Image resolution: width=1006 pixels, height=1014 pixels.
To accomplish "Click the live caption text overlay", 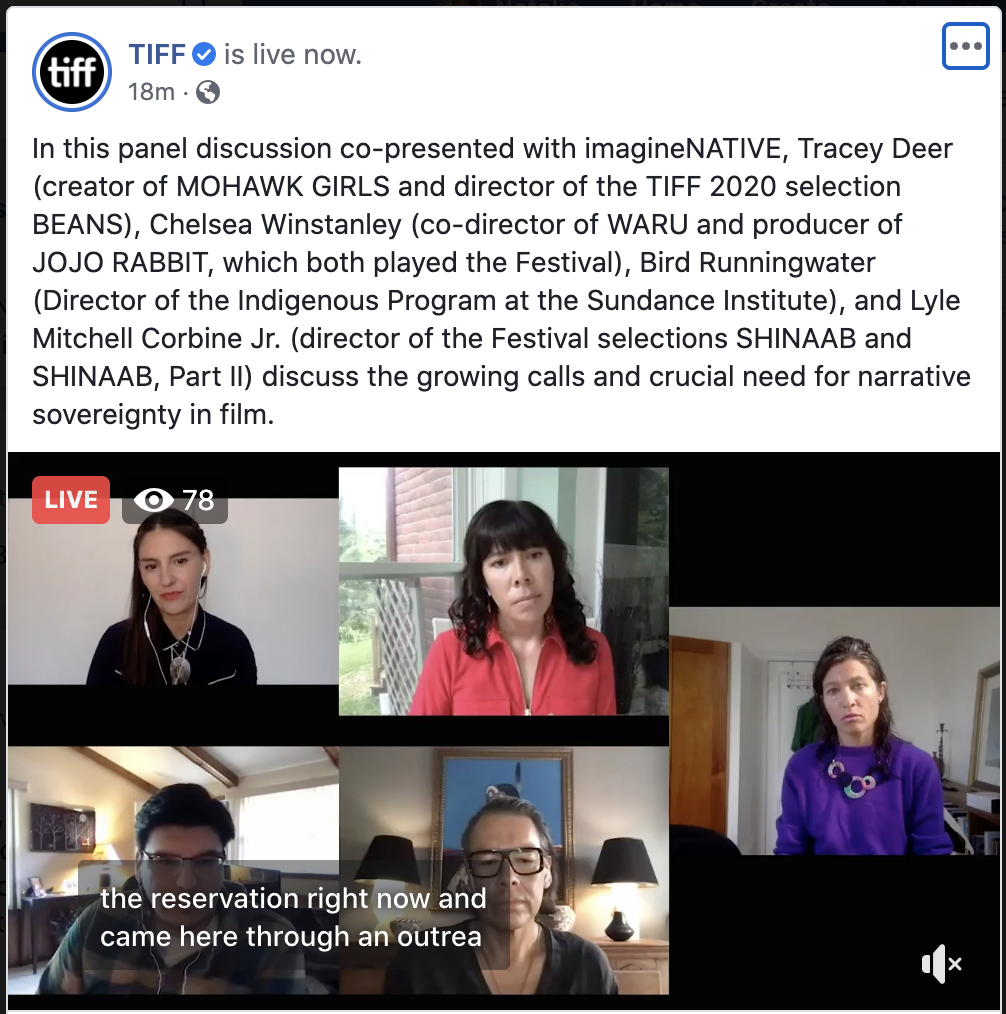I will tap(294, 917).
